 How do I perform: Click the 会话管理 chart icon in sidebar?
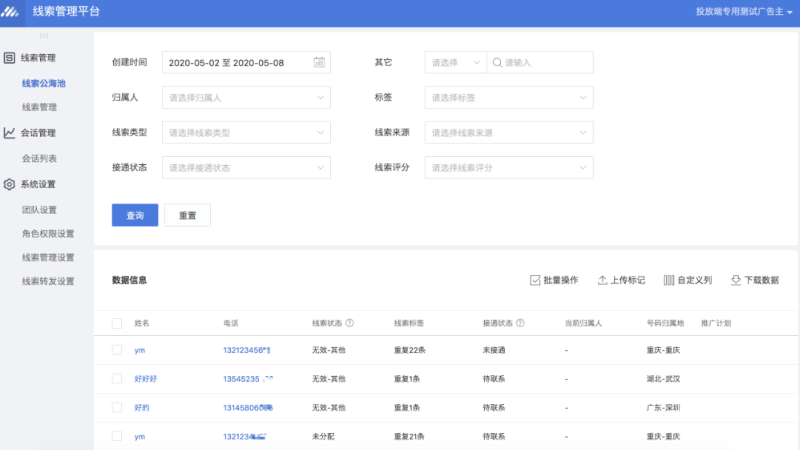pyautogui.click(x=9, y=133)
